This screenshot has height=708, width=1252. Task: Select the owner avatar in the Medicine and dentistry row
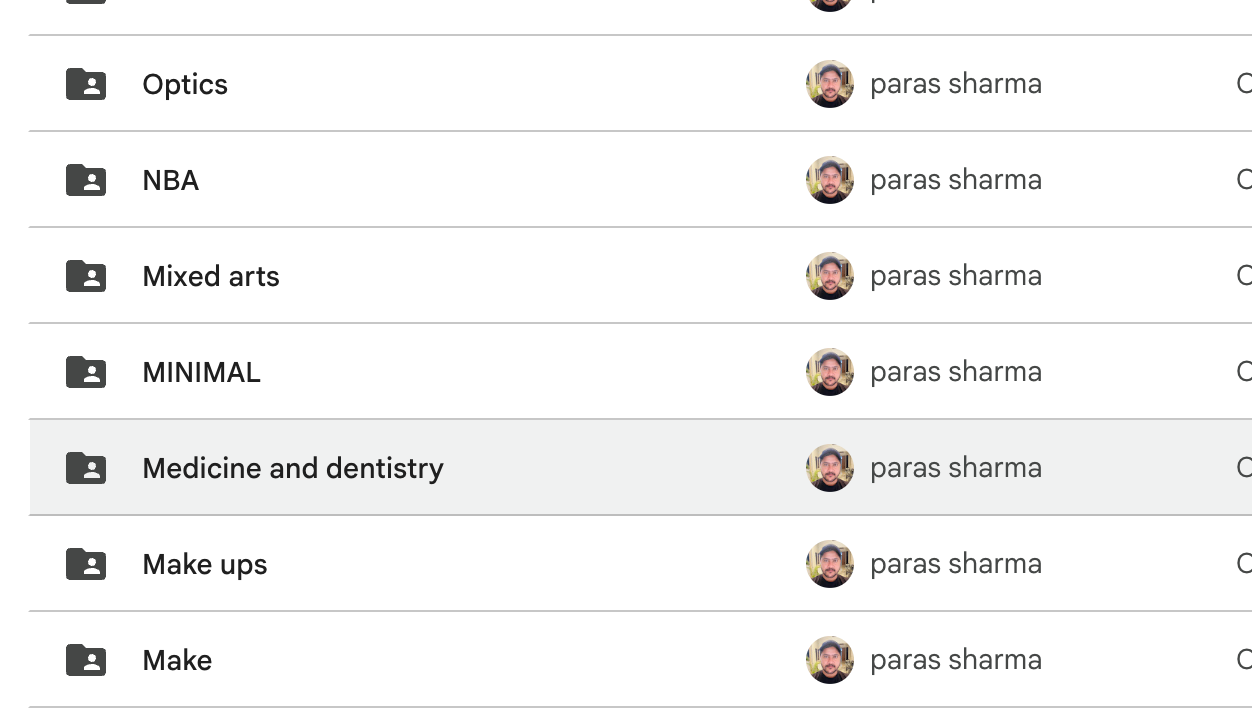pos(830,468)
